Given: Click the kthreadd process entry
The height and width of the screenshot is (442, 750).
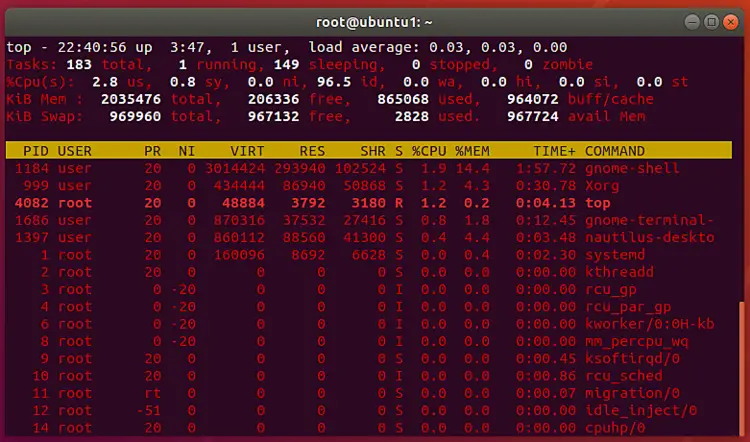Looking at the screenshot, I should (x=622, y=272).
